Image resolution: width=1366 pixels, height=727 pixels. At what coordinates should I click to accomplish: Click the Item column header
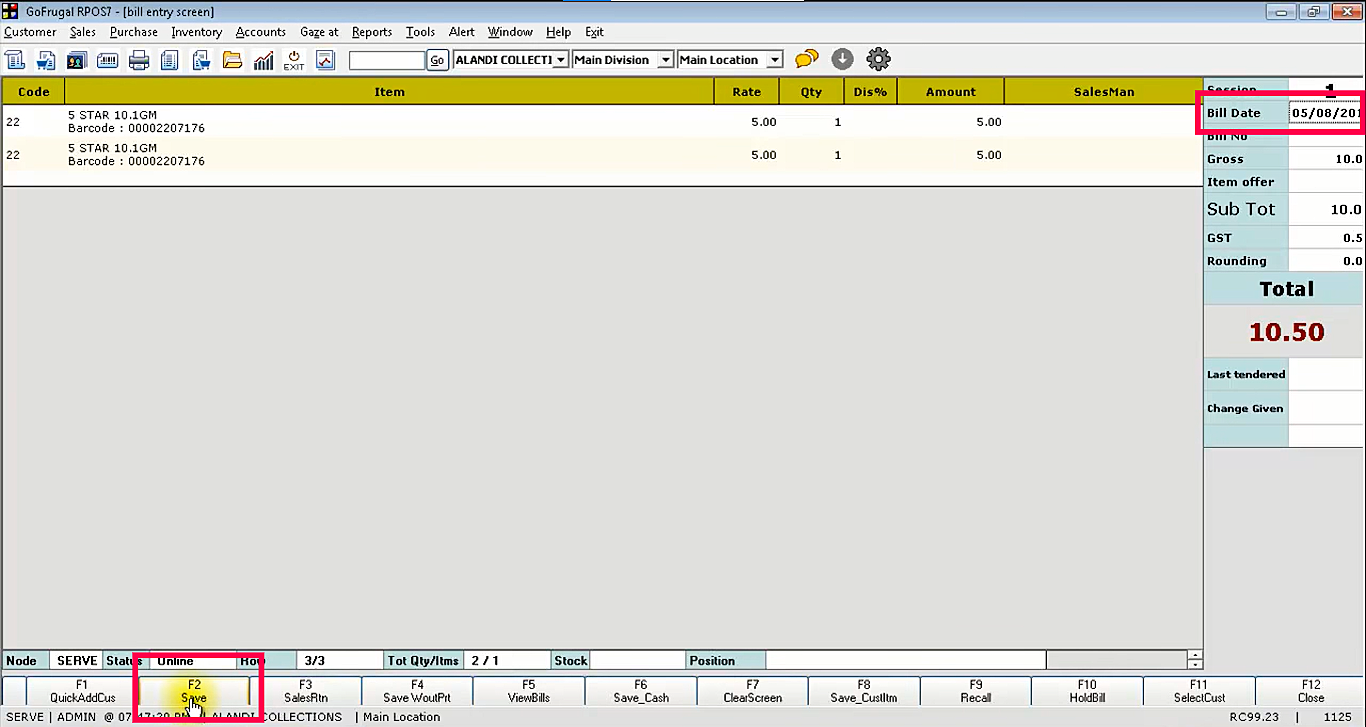pos(390,92)
